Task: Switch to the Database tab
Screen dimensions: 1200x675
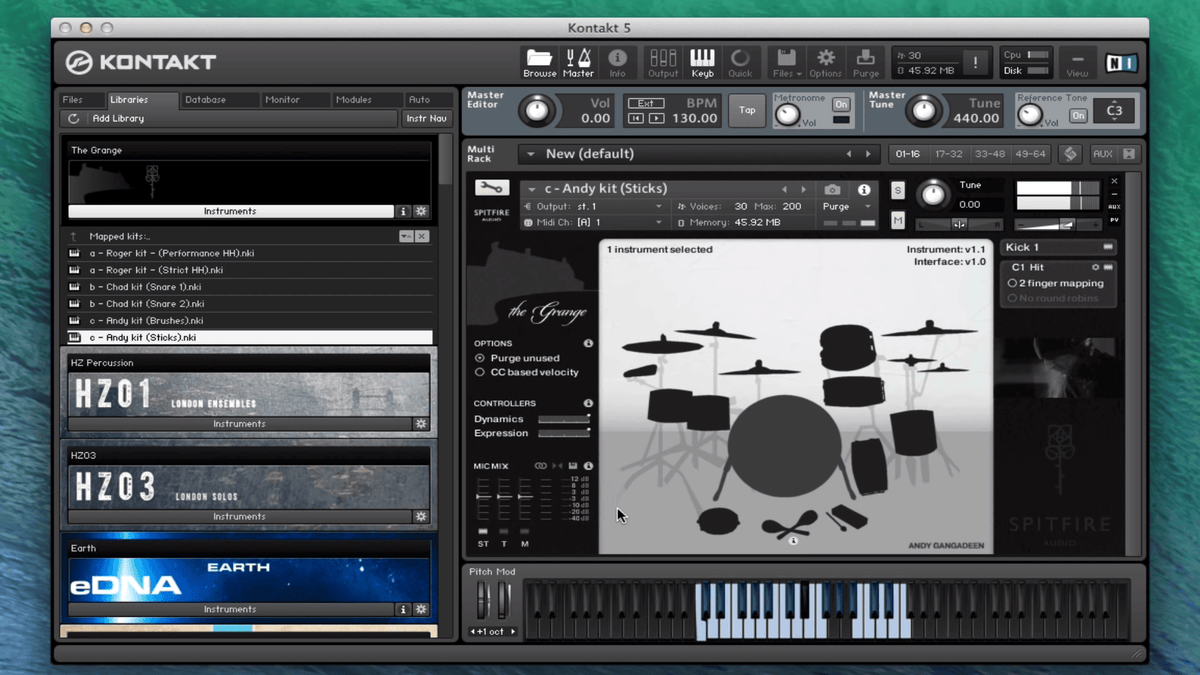Action: click(x=205, y=100)
